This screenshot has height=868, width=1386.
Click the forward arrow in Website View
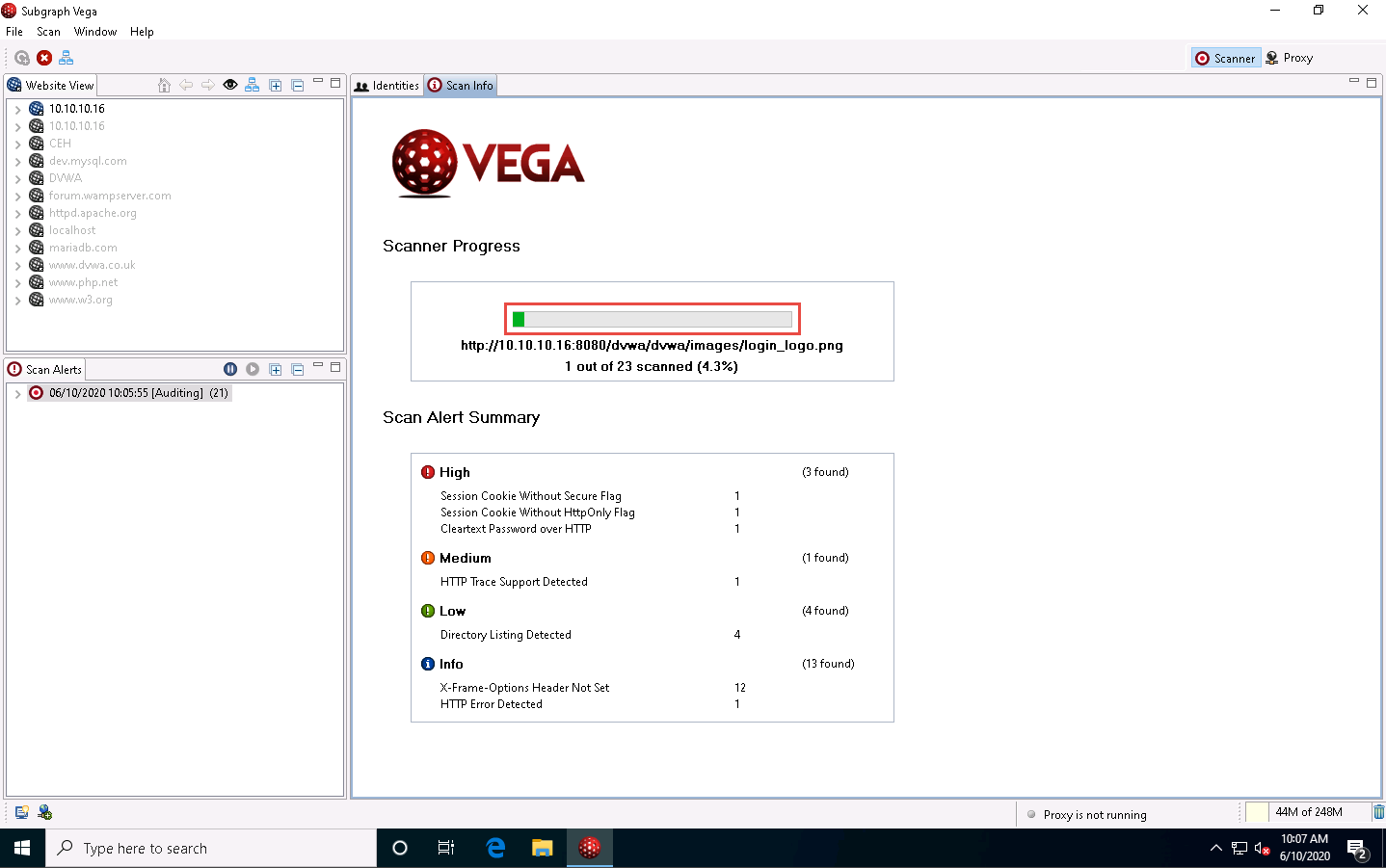point(208,85)
